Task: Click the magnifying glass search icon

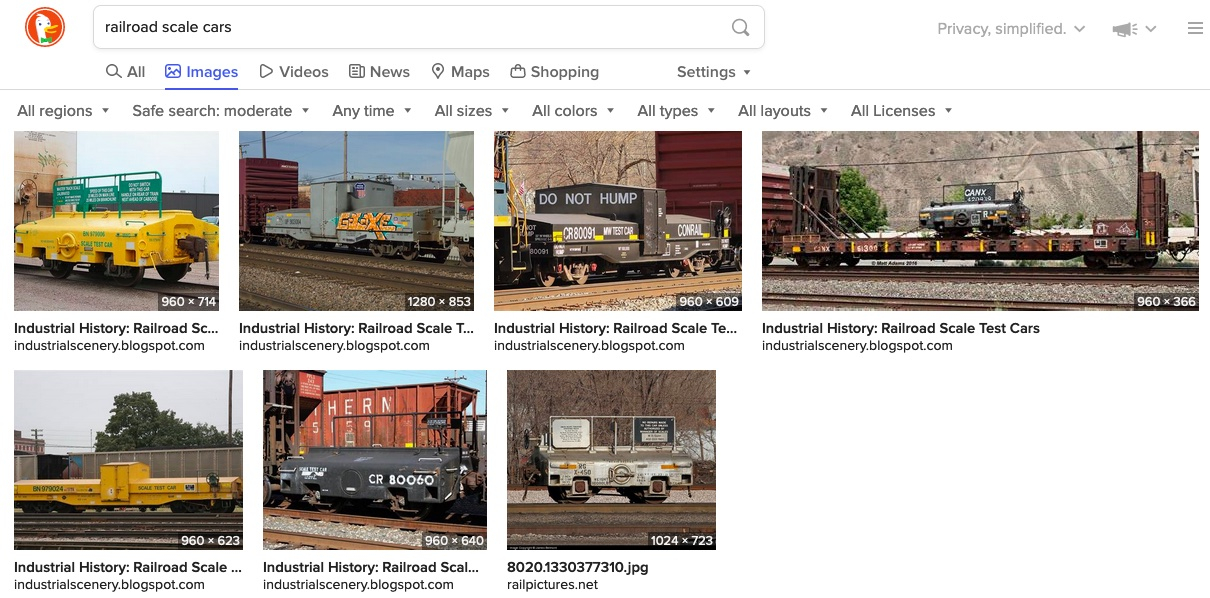Action: point(740,28)
